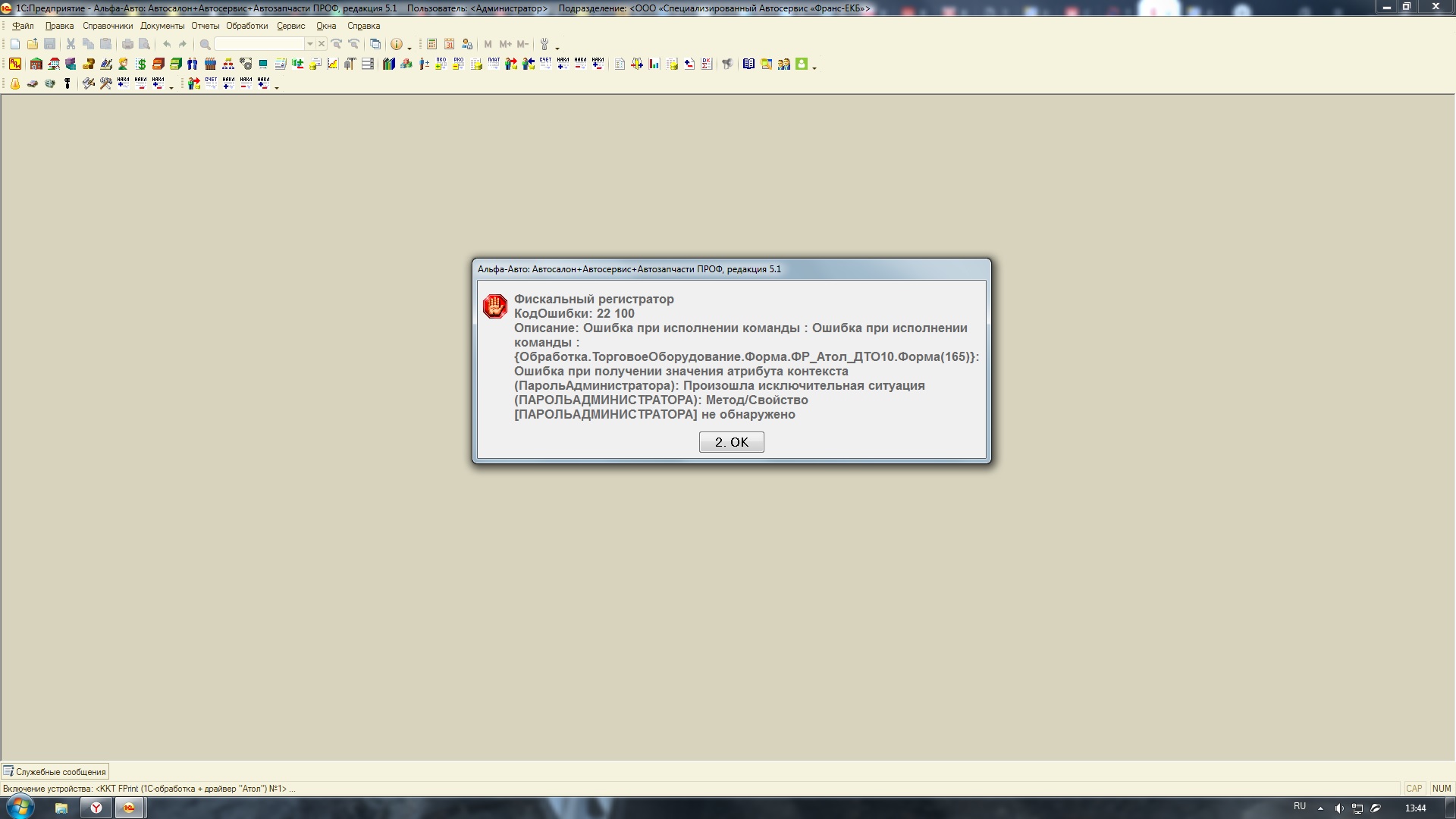Click the window list icon in the top toolbar
Viewport: 1456px width, 819px height.
tap(375, 44)
